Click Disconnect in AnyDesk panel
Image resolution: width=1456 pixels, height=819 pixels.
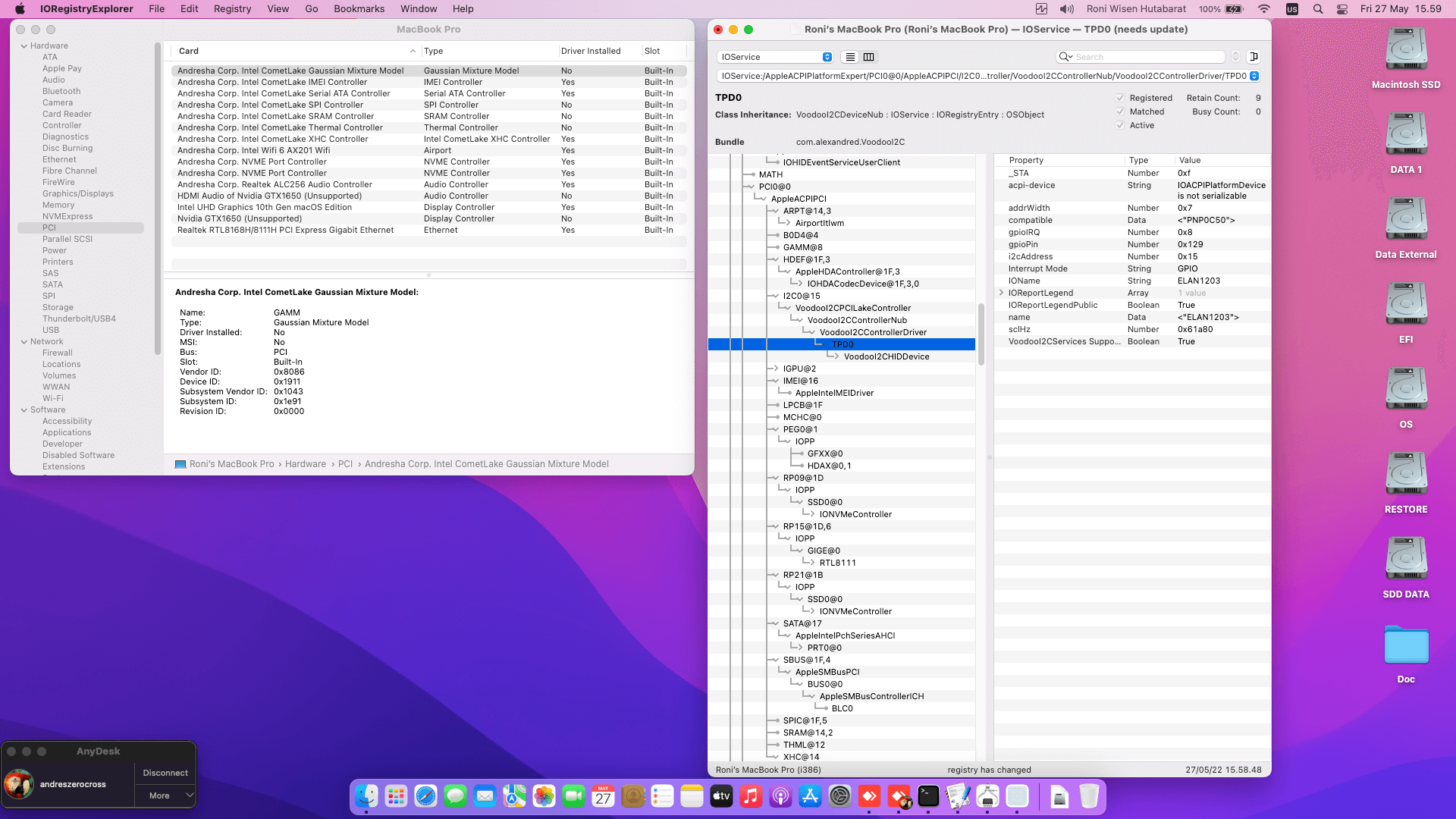pos(165,773)
